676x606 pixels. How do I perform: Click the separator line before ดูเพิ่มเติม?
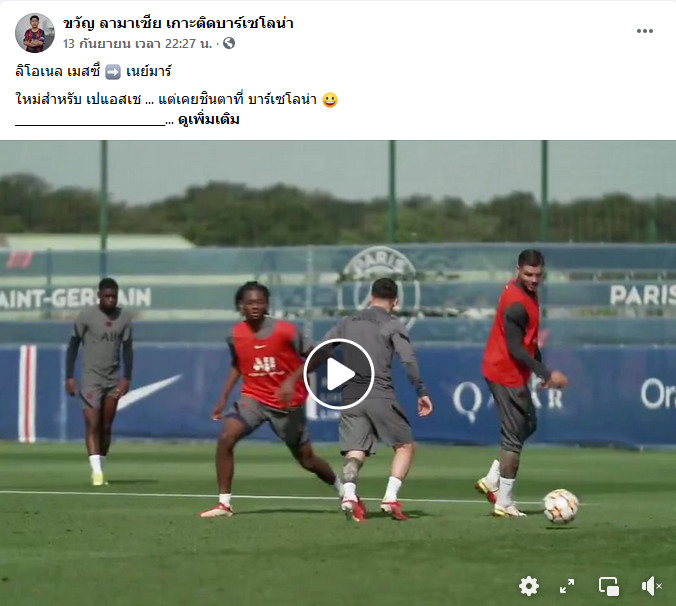90,125
